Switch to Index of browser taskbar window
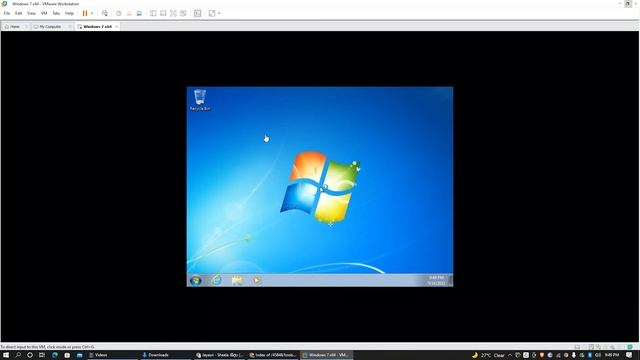 coord(273,355)
